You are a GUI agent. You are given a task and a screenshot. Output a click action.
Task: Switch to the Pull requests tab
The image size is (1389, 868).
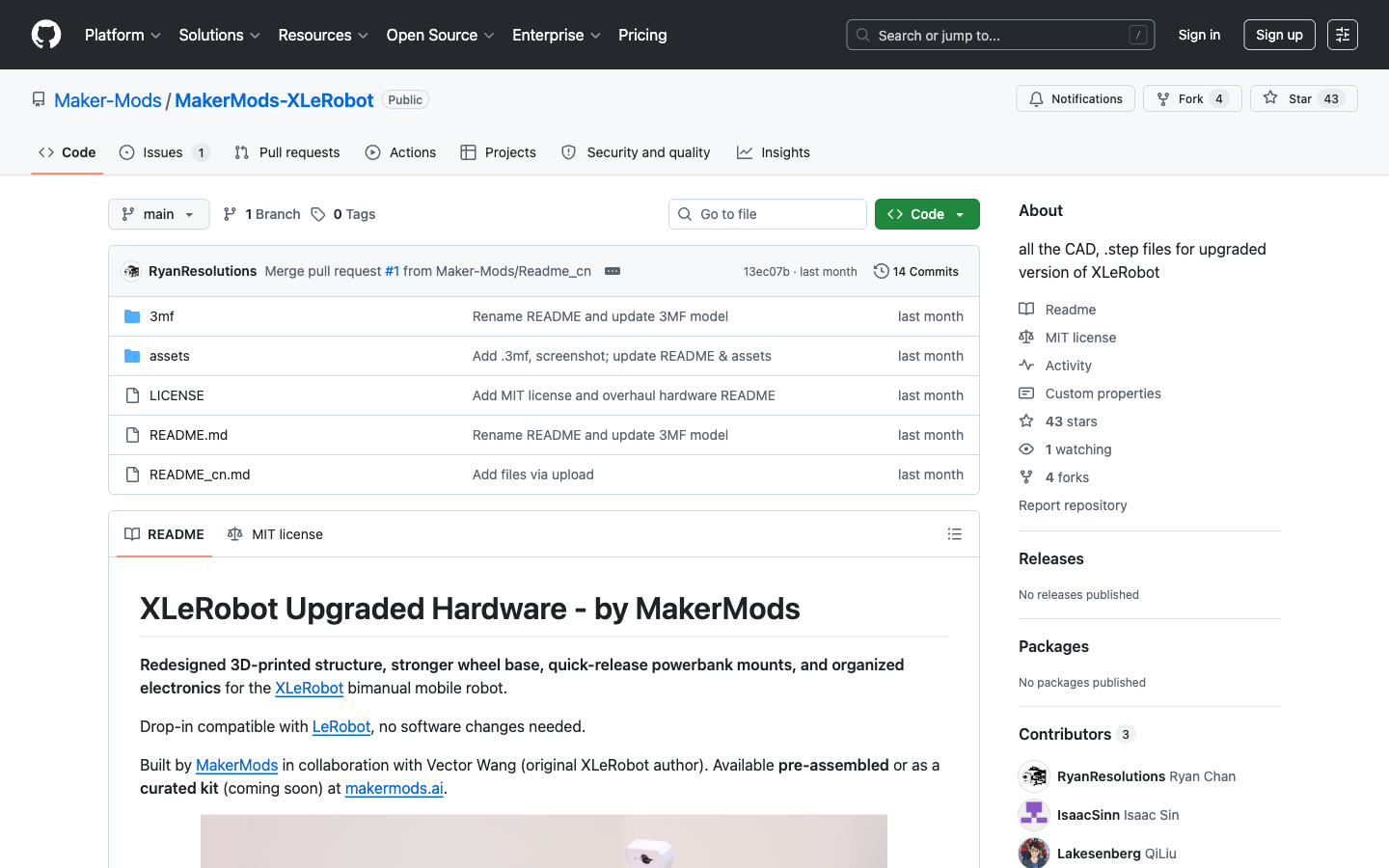pos(287,152)
